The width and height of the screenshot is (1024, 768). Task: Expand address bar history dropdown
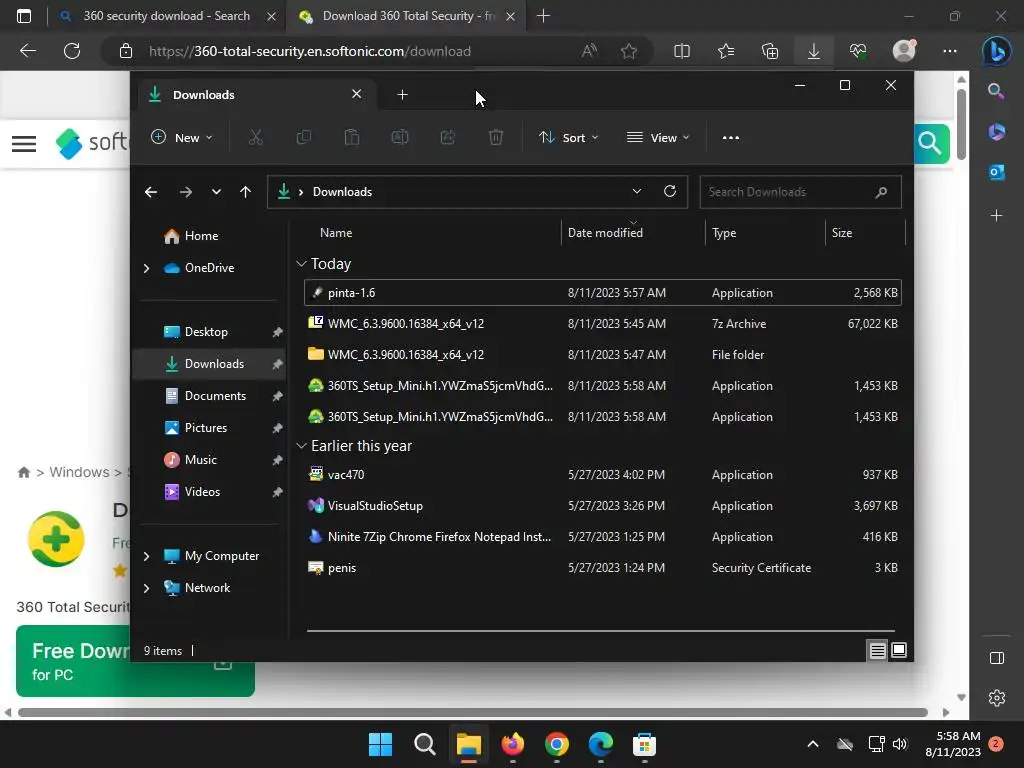pyautogui.click(x=637, y=191)
